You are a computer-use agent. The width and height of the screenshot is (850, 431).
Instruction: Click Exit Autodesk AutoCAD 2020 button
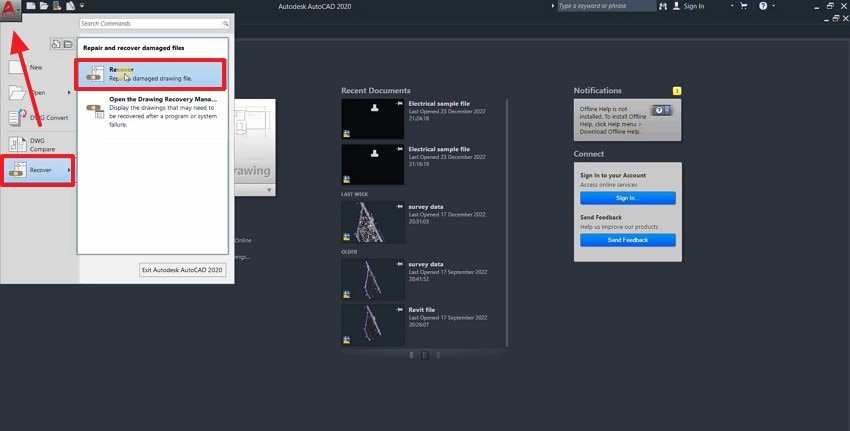coord(182,270)
